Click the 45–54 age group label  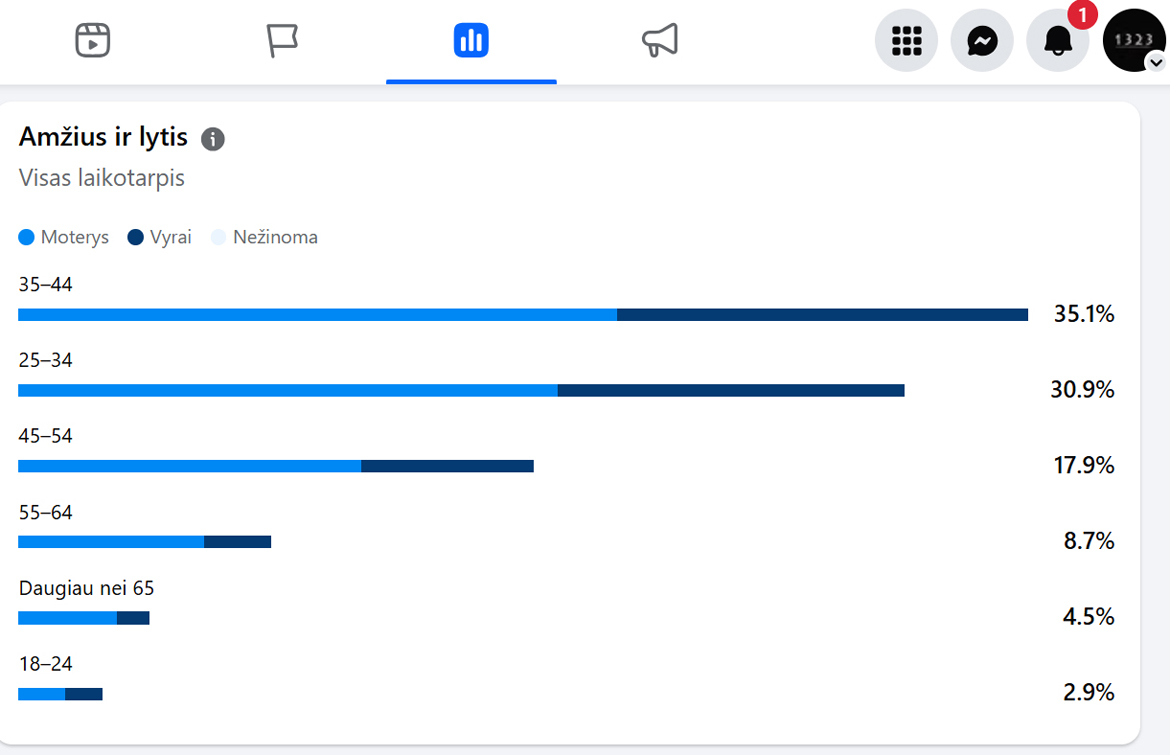(46, 436)
